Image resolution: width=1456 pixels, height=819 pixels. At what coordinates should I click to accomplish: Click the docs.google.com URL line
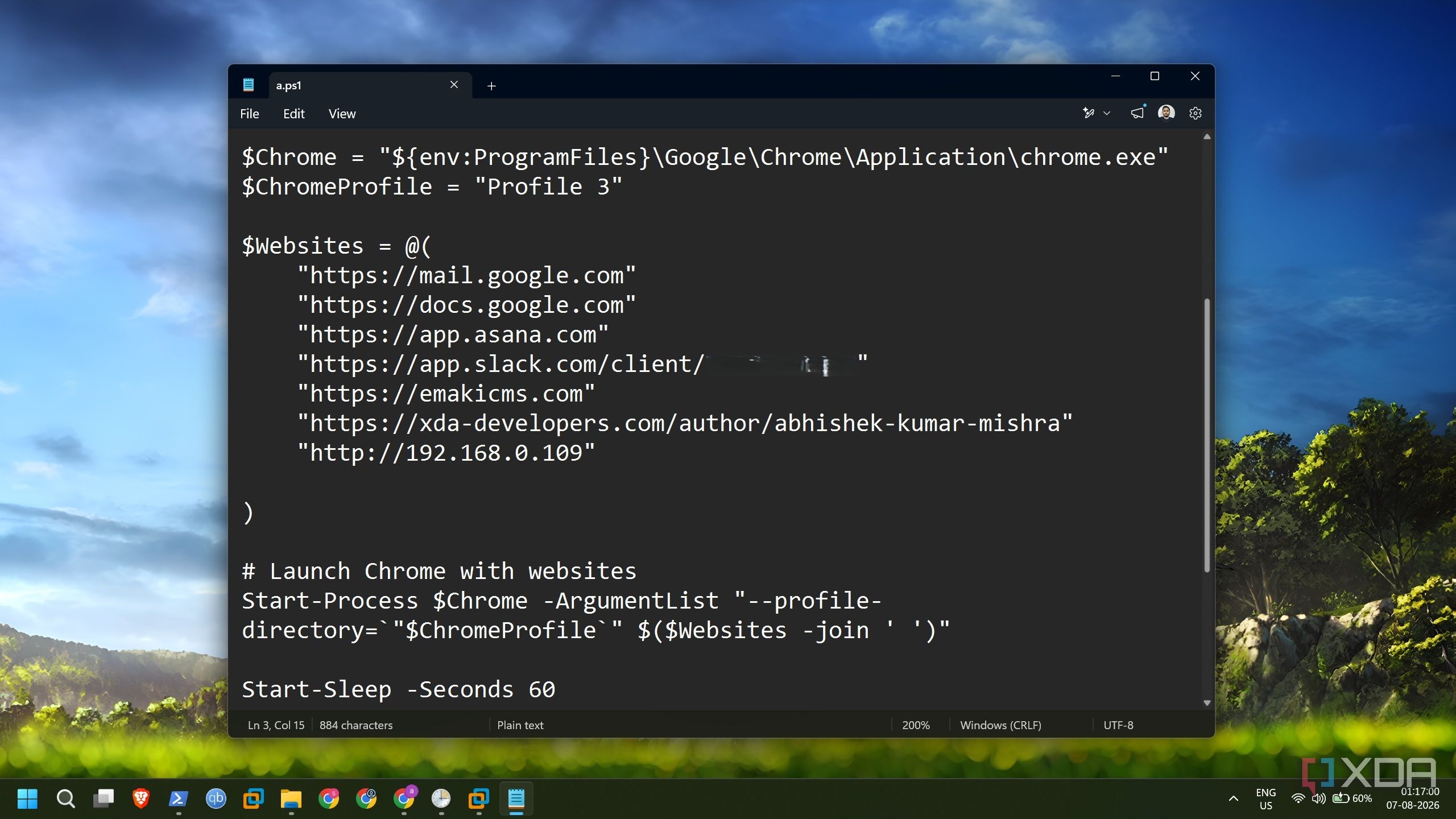click(466, 305)
